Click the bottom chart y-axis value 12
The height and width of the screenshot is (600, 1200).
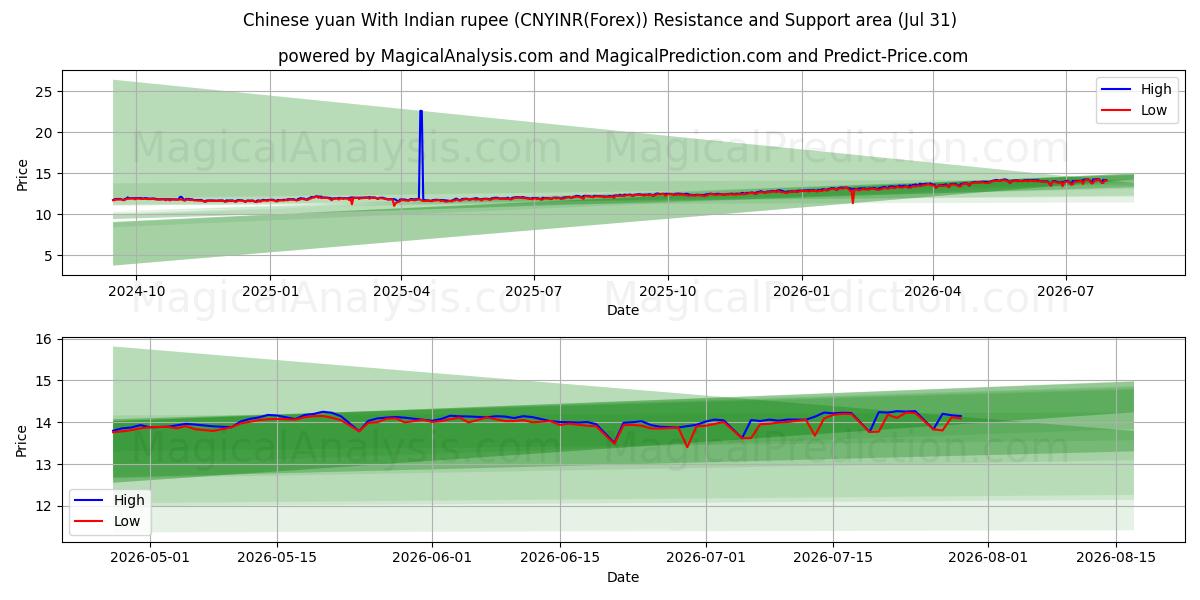[43, 507]
